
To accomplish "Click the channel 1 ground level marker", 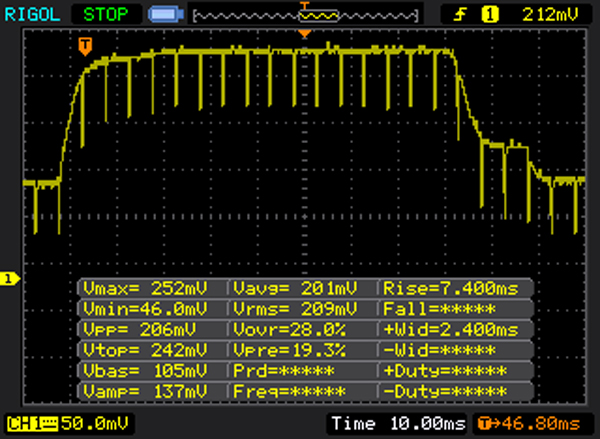I will pos(10,279).
